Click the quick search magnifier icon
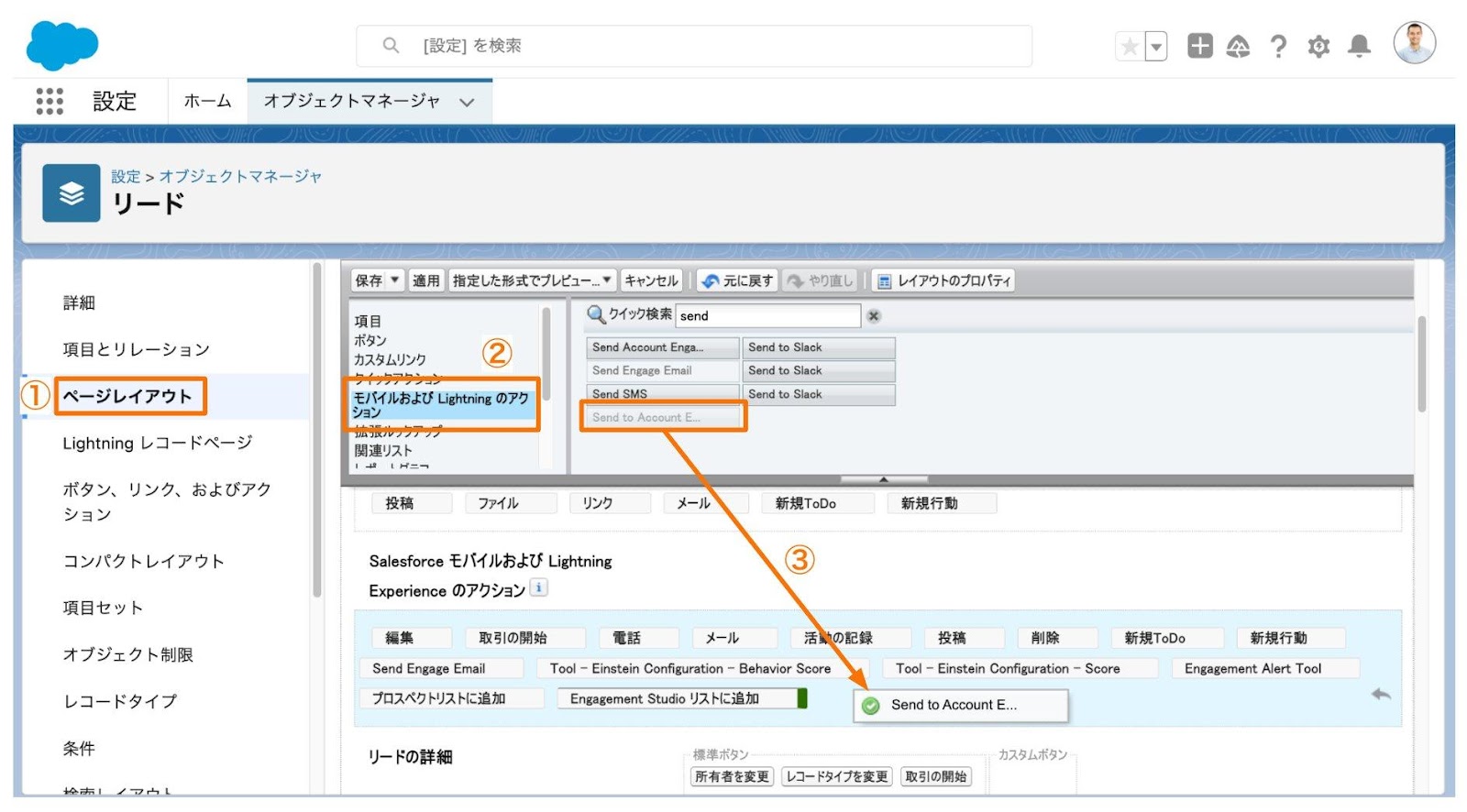This screenshot has height=812, width=1467. click(596, 314)
